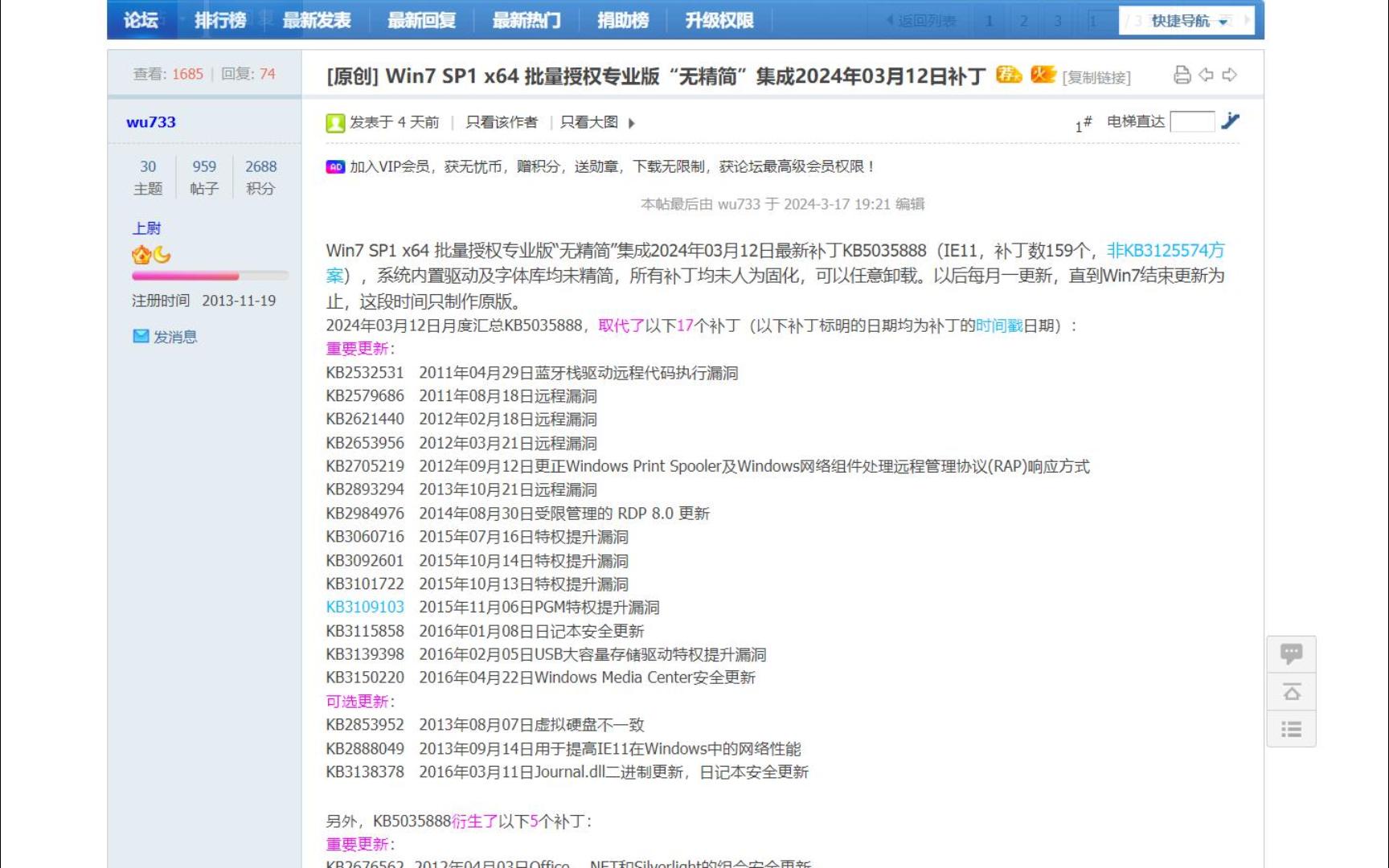Click the purple AD icon before VIP text

335,166
